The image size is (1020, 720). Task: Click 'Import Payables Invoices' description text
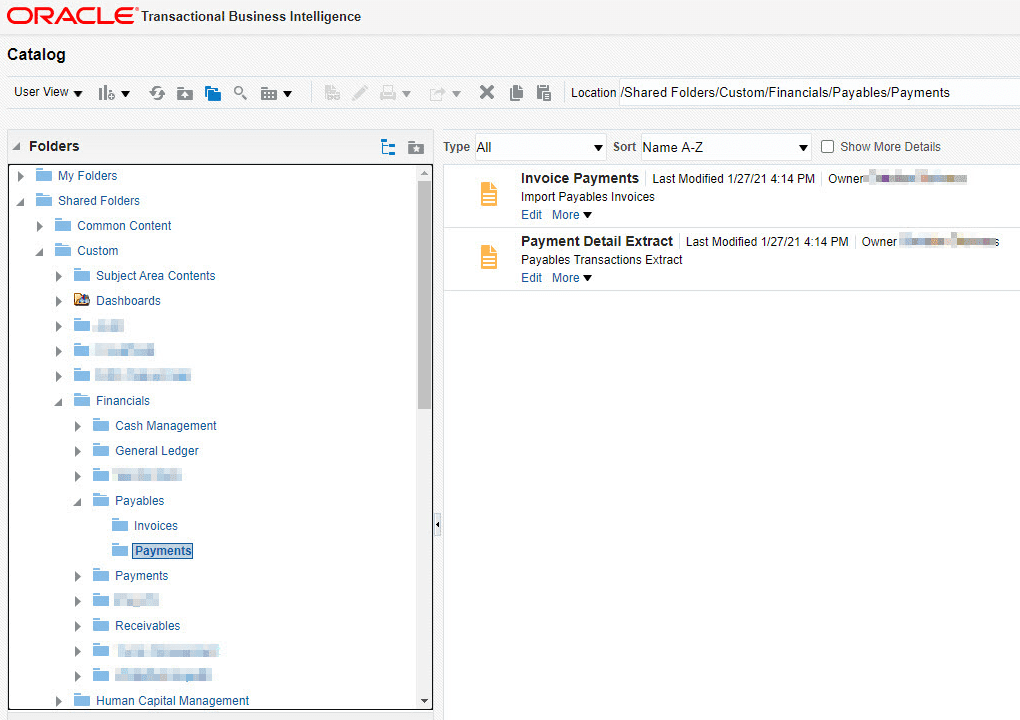point(587,196)
